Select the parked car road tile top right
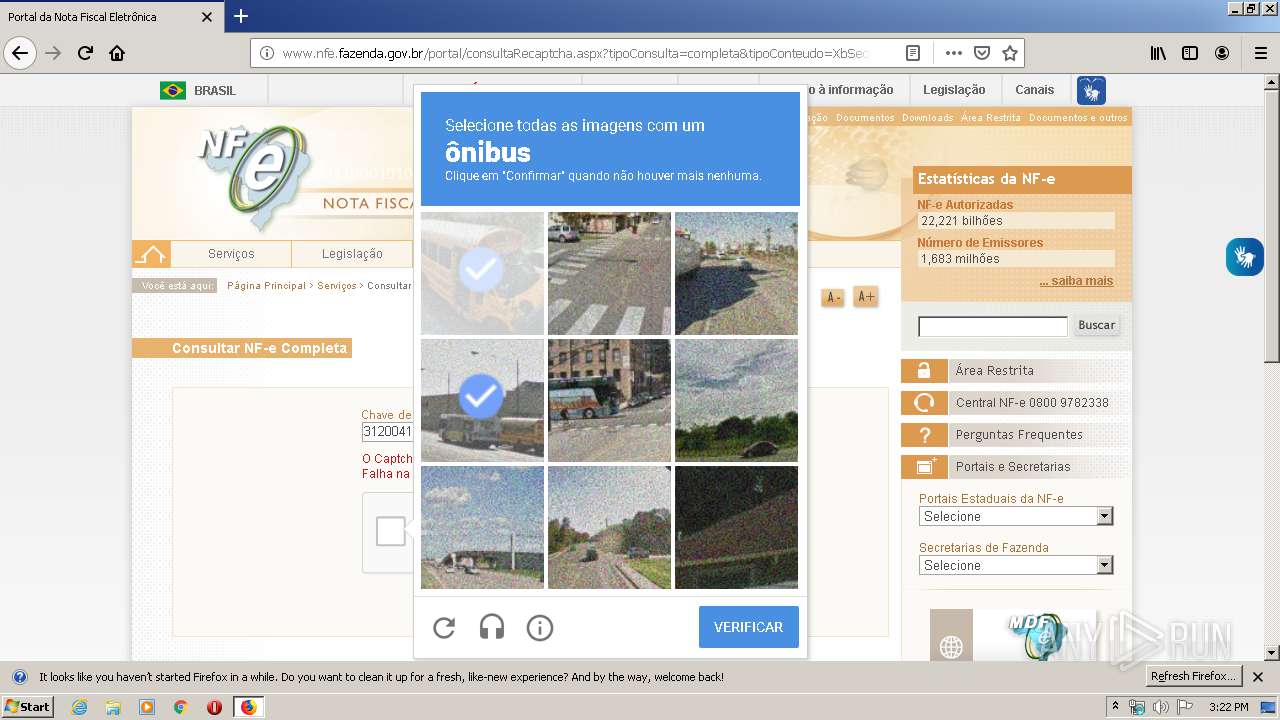The image size is (1280, 720). coord(736,273)
